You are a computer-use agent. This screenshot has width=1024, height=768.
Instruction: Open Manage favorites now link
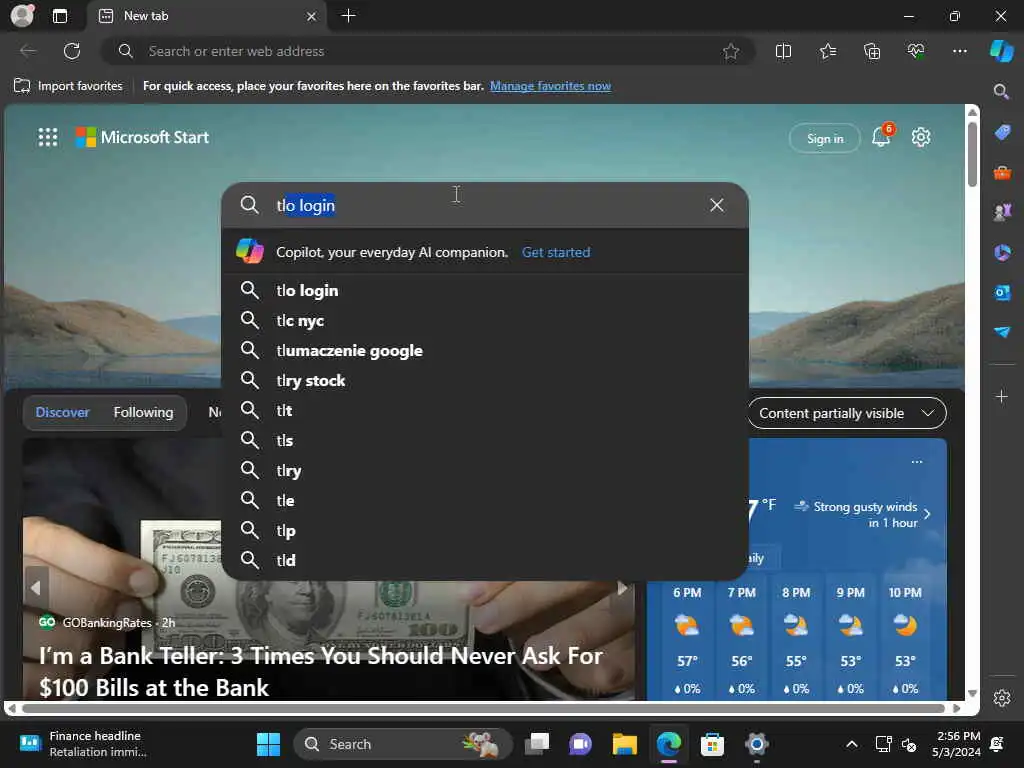point(551,86)
